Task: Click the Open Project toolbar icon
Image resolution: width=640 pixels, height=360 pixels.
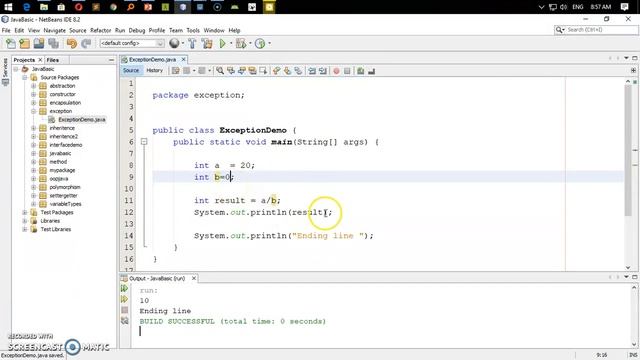Action: tap(39, 43)
